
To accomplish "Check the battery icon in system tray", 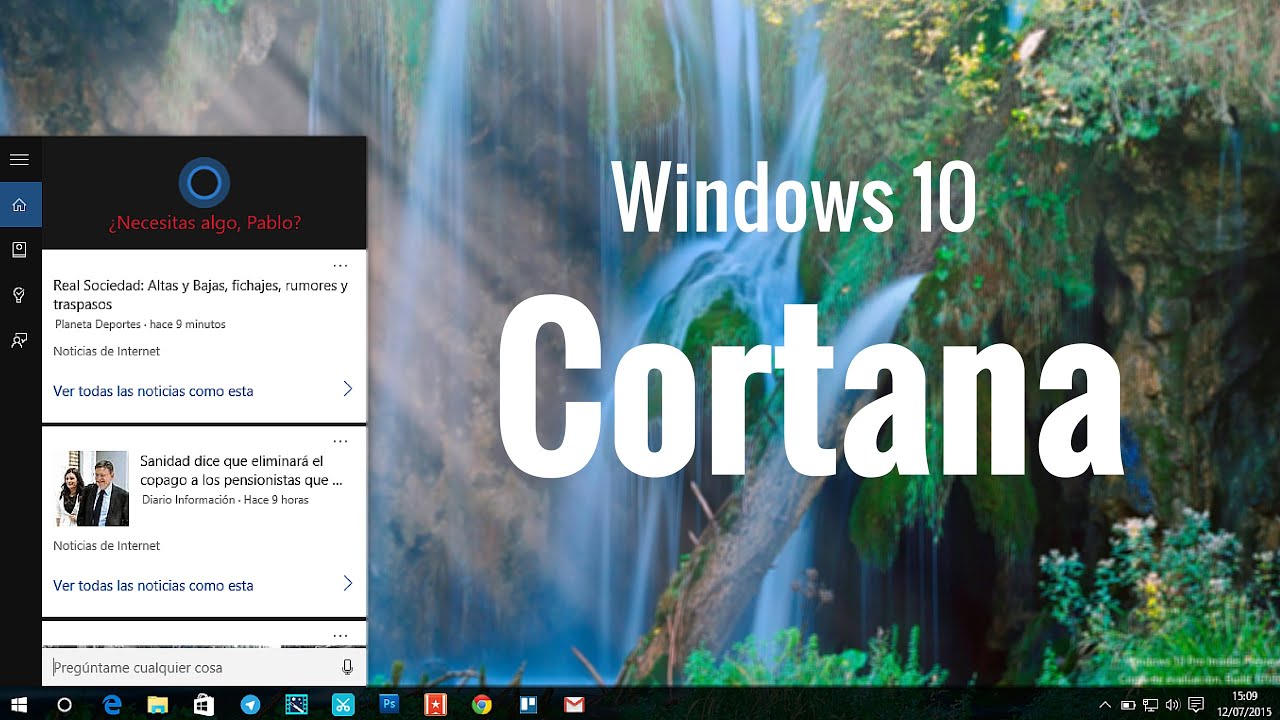I will (1128, 705).
